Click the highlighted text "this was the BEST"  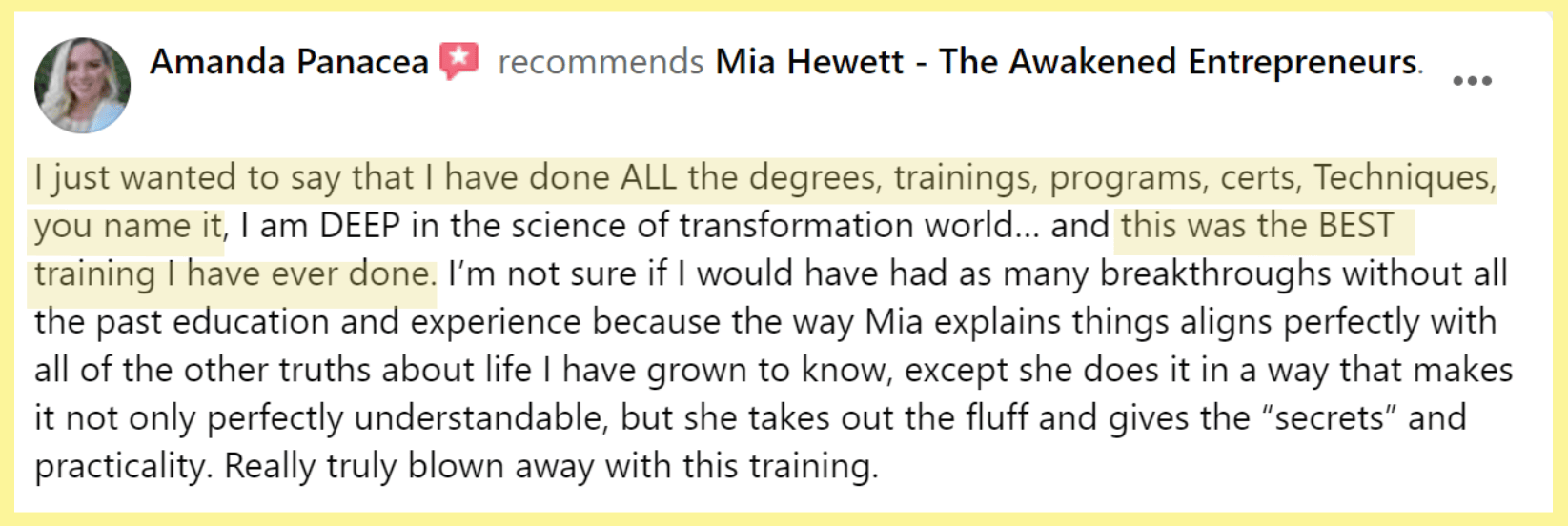pyautogui.click(x=1256, y=227)
